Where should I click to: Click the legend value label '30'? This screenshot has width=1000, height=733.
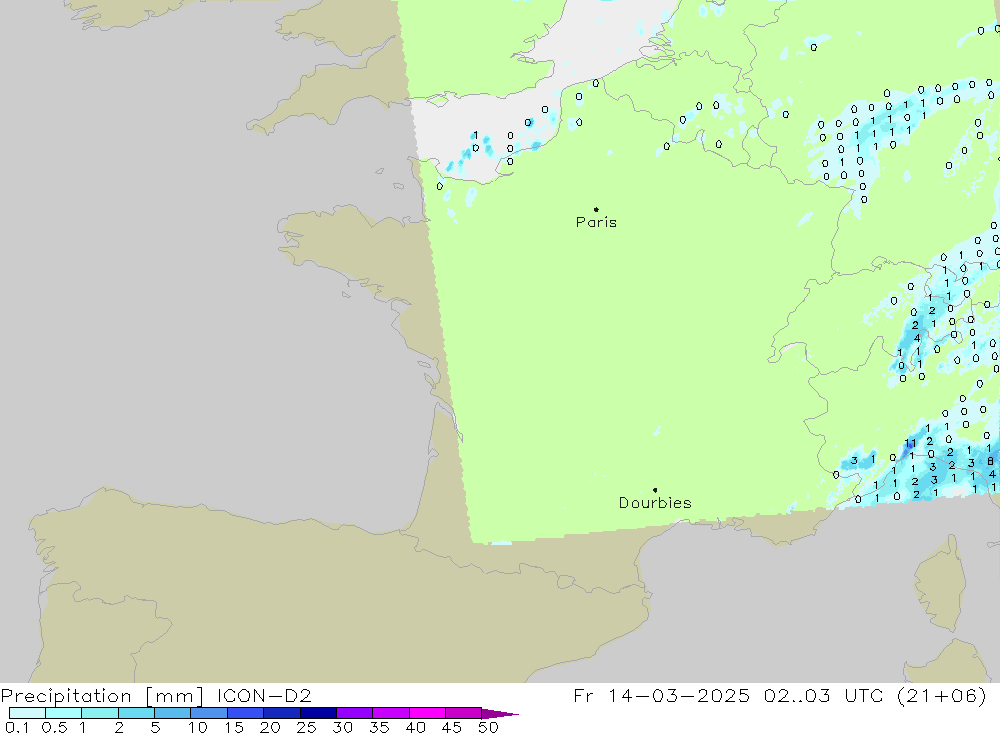(342, 727)
